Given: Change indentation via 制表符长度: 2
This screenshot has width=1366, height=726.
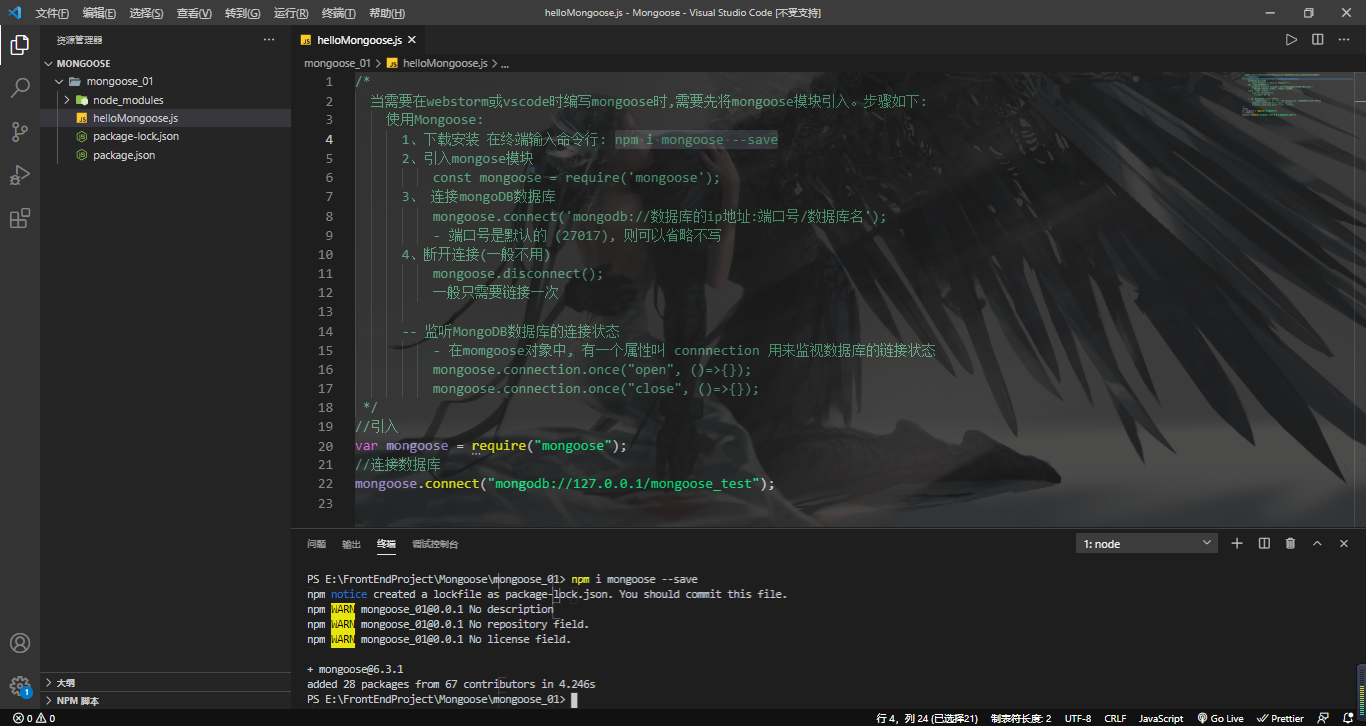Looking at the screenshot, I should 1021,718.
